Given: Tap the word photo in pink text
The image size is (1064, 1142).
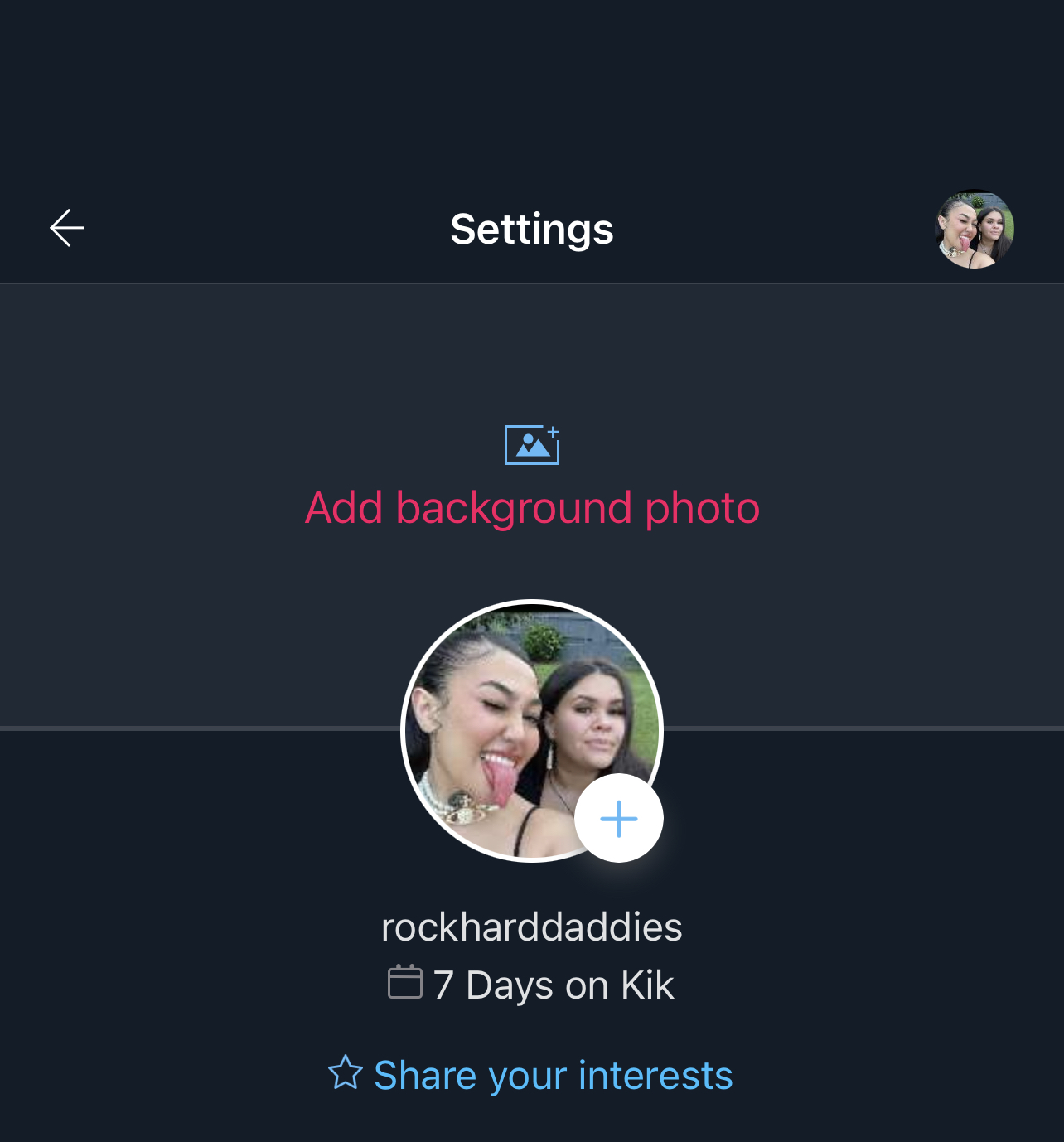Looking at the screenshot, I should pyautogui.click(x=702, y=509).
